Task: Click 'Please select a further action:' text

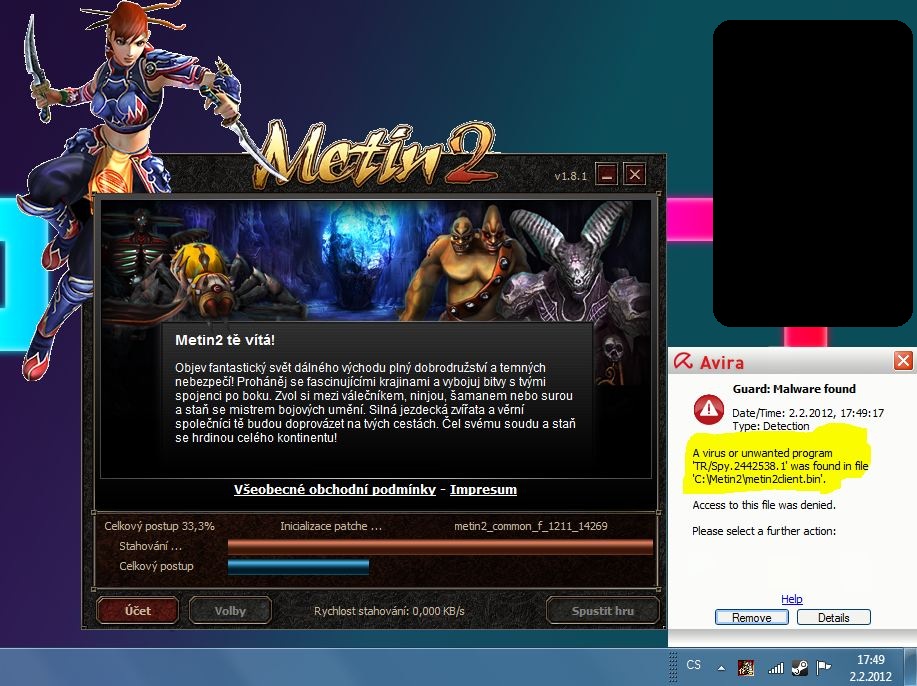Action: [x=764, y=531]
